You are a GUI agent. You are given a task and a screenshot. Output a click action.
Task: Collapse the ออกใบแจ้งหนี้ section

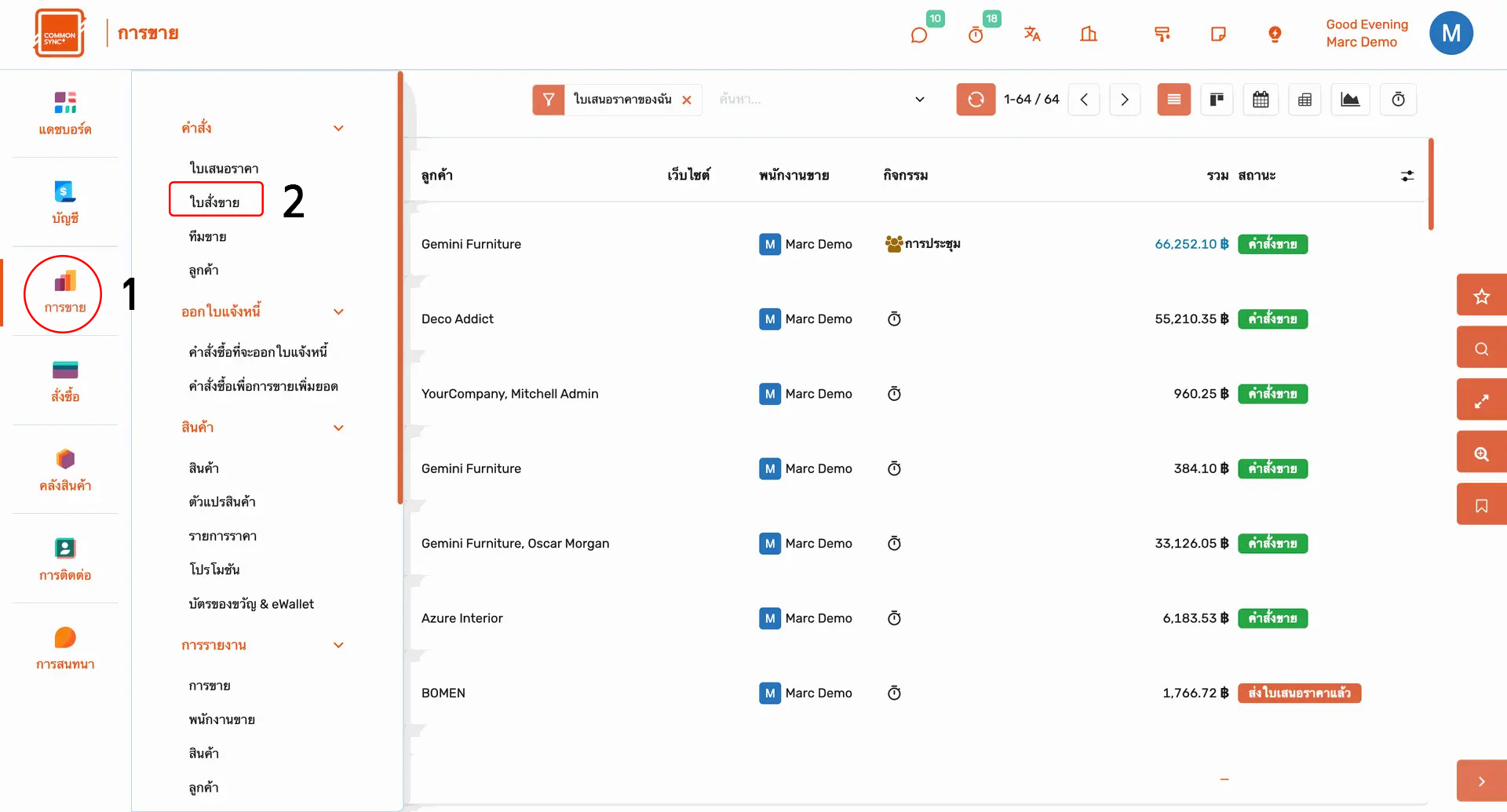338,311
